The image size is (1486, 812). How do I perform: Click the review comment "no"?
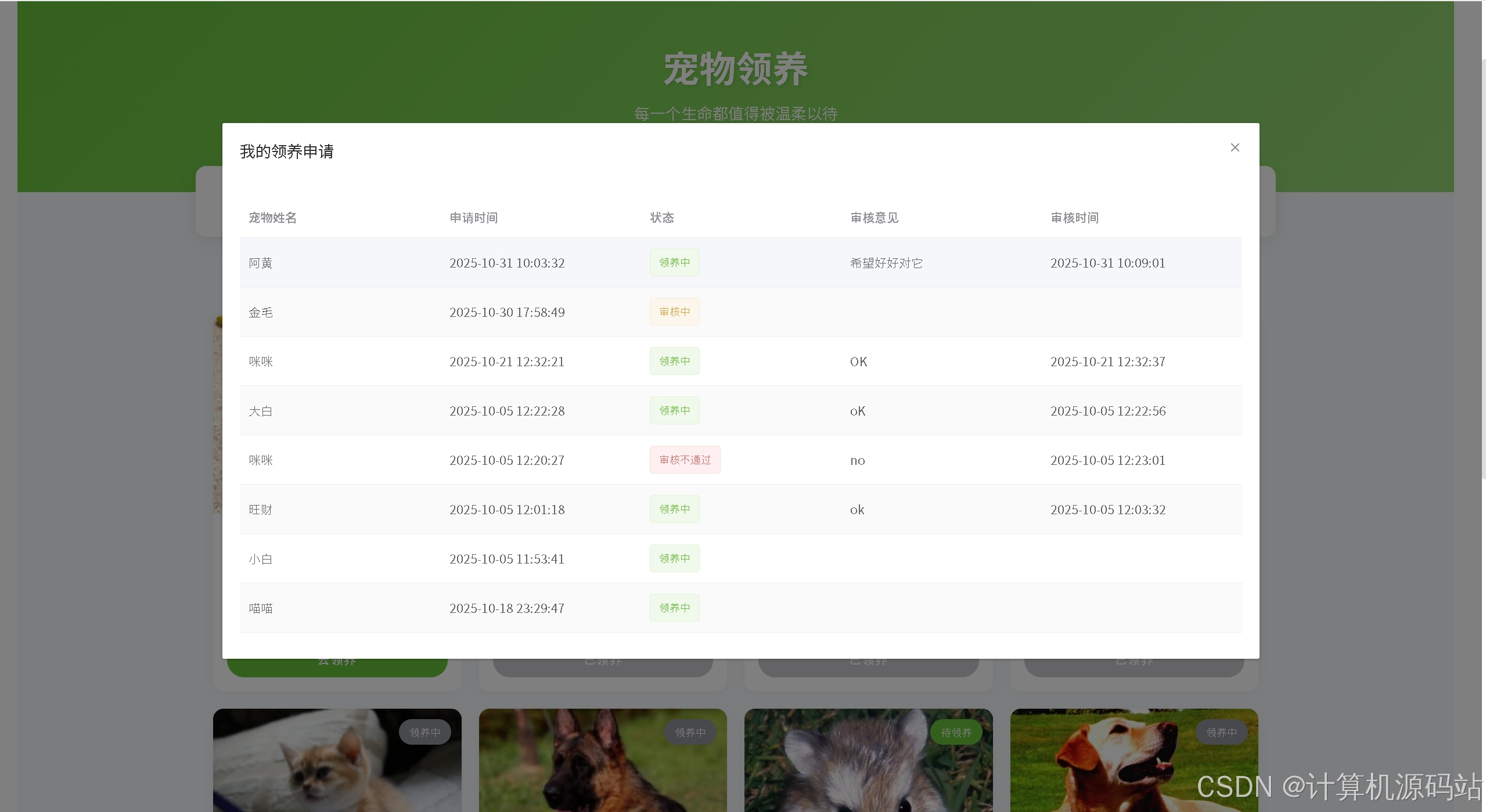[x=858, y=461]
